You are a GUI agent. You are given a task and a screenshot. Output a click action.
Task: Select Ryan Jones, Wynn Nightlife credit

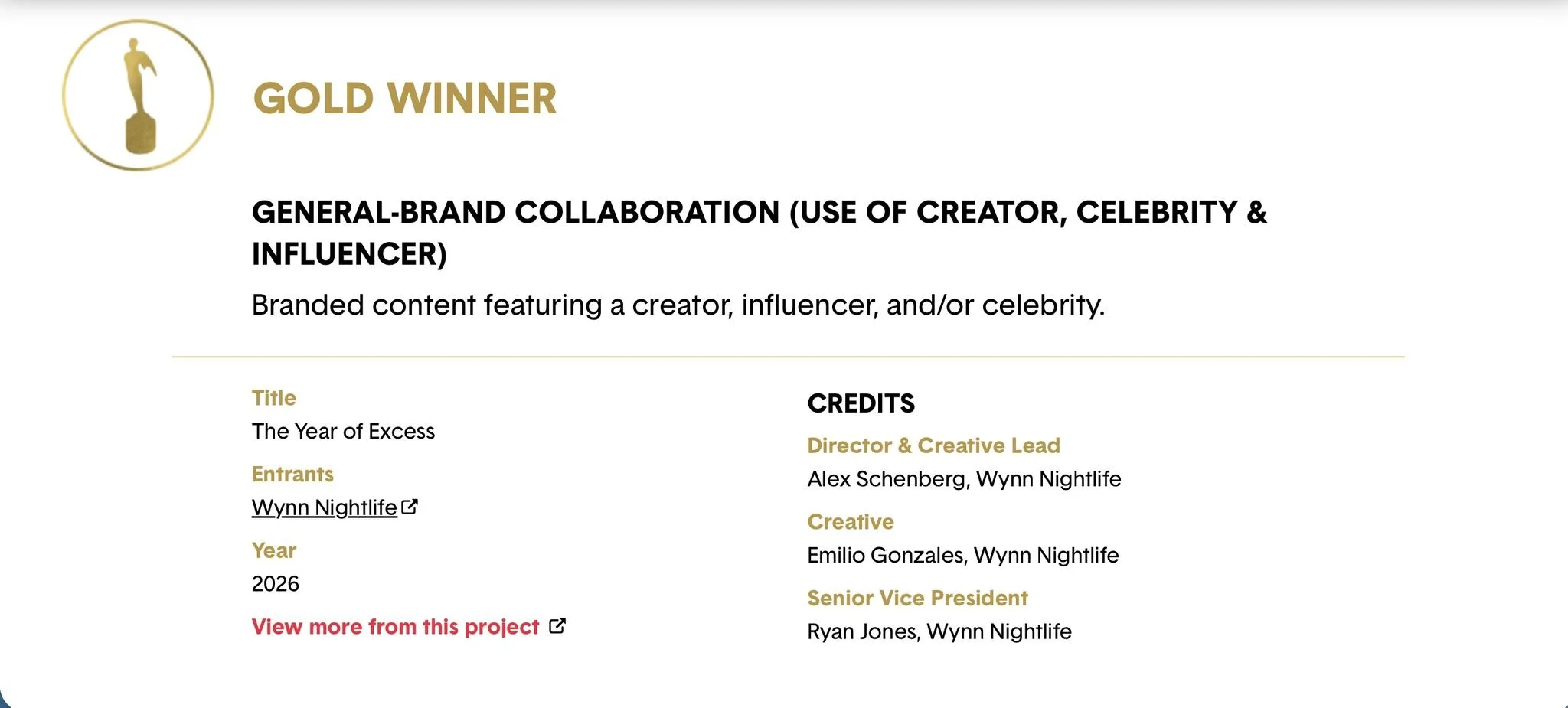point(939,631)
